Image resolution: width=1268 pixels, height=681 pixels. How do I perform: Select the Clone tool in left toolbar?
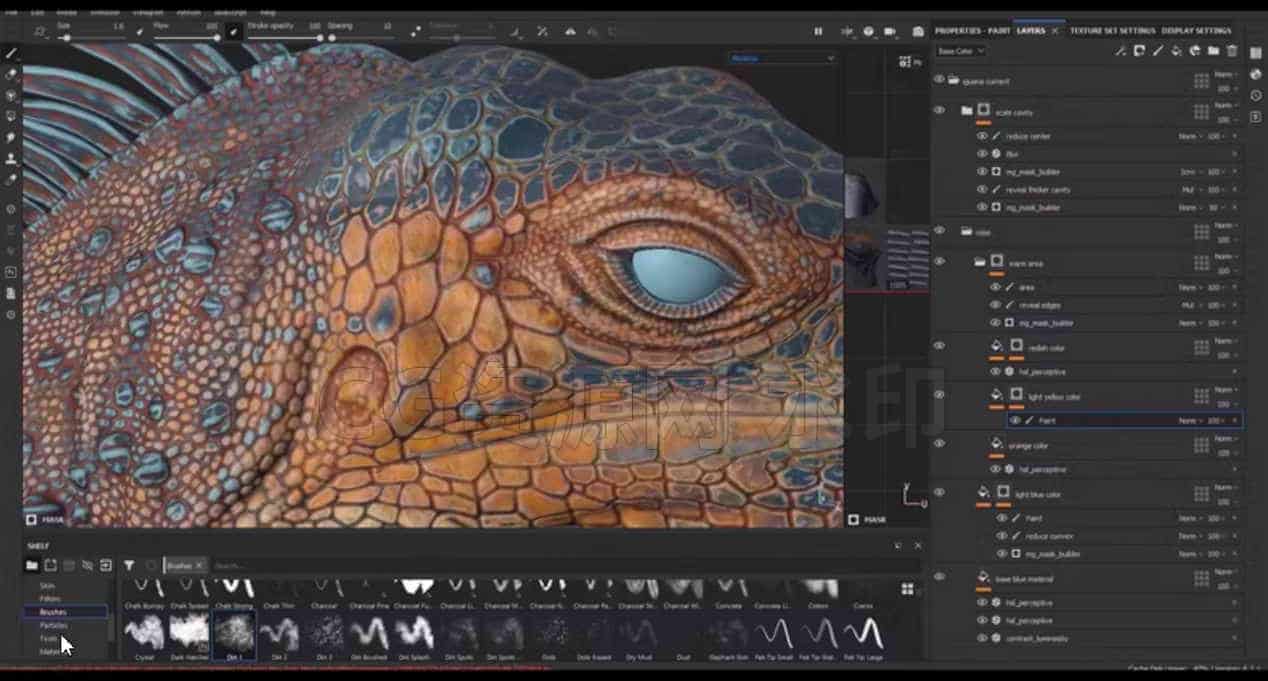point(12,158)
